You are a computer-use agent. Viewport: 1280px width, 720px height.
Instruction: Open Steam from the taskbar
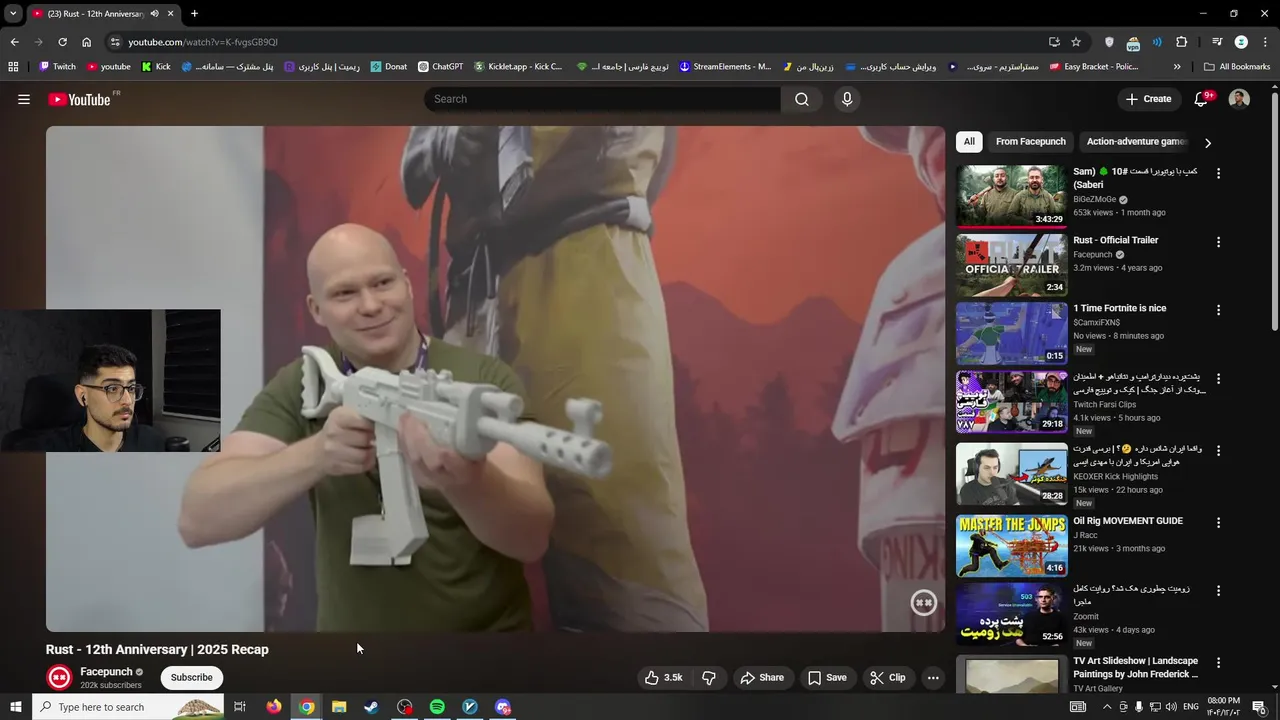(x=371, y=707)
